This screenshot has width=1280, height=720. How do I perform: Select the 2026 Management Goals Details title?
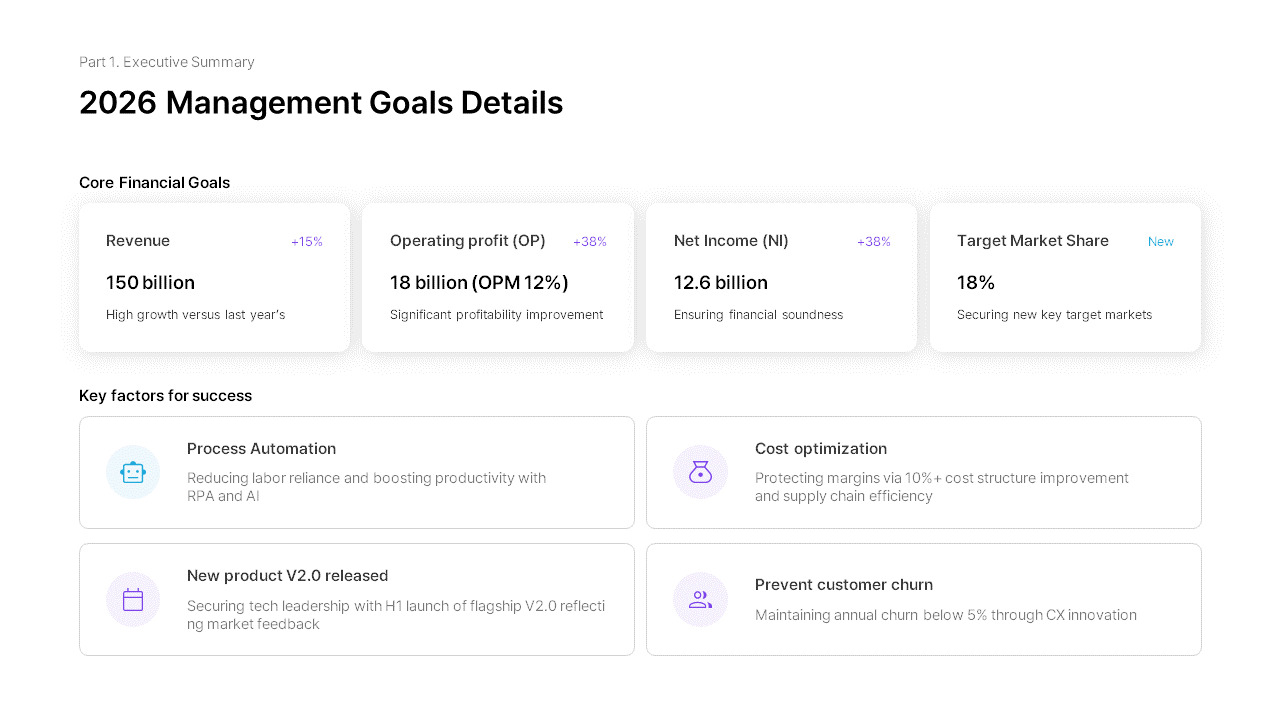321,103
